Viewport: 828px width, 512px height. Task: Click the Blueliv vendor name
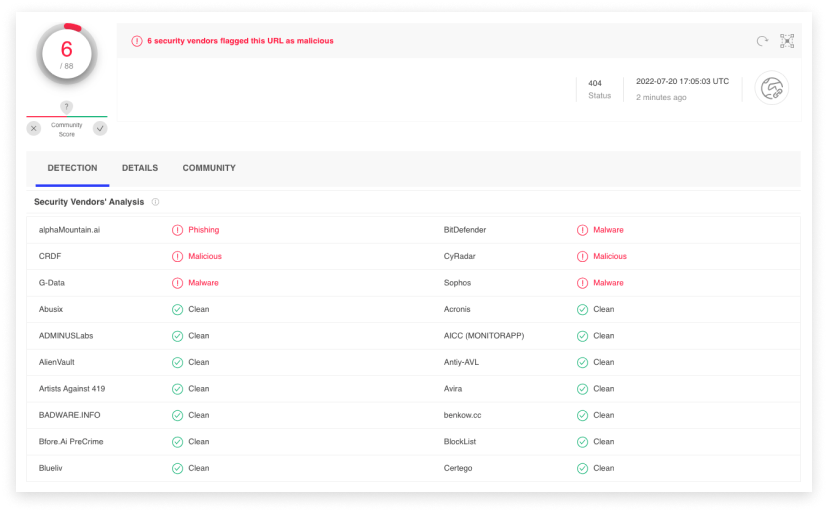(x=50, y=468)
